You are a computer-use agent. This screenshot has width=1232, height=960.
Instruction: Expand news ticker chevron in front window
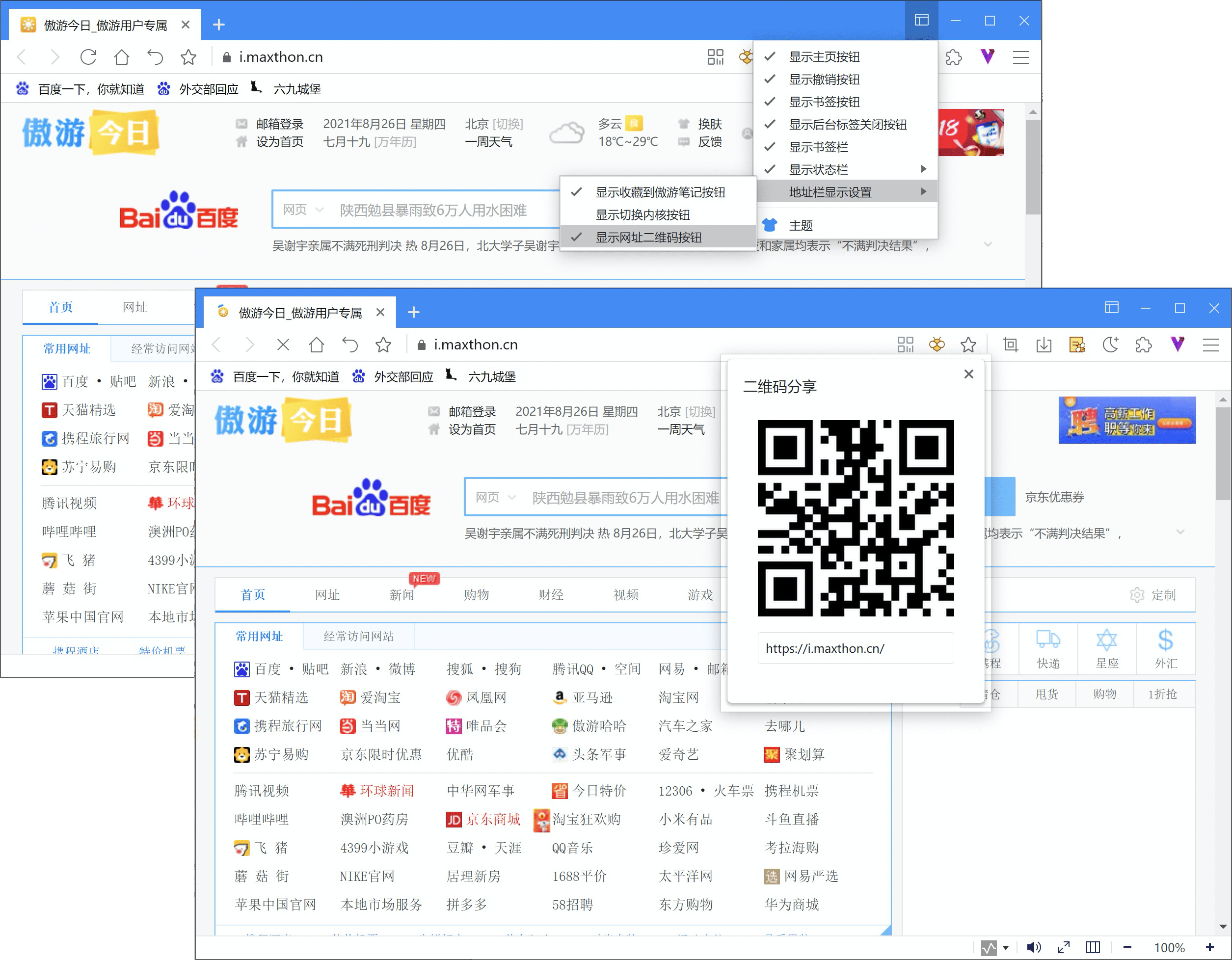1179,533
